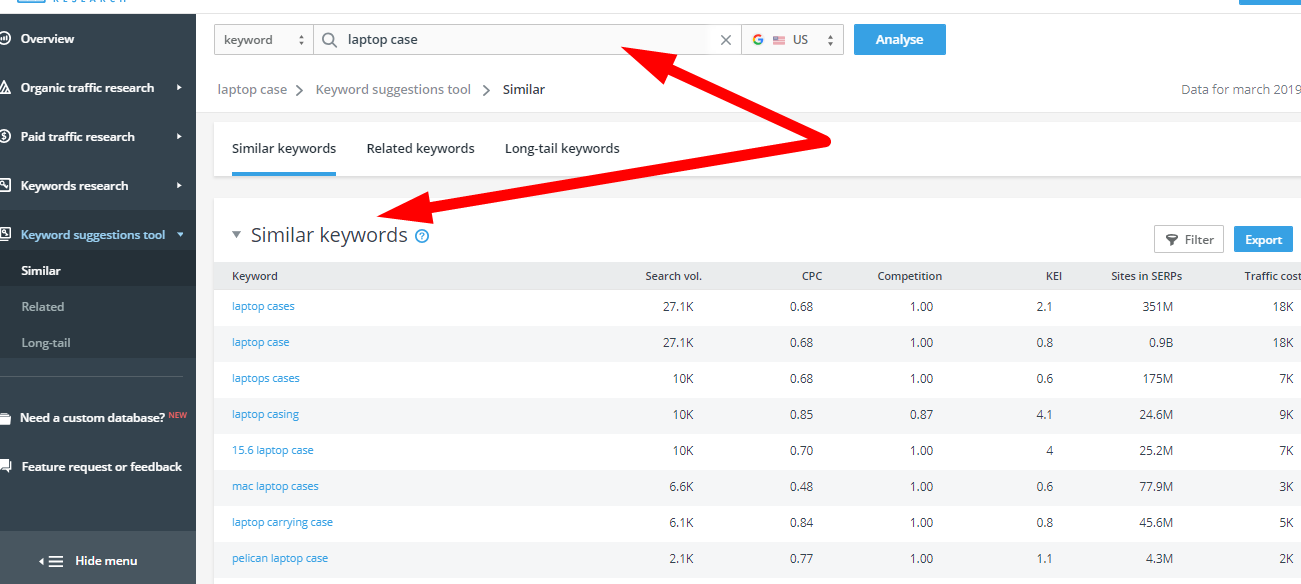This screenshot has height=584, width=1301.
Task: Clear the search field with X icon
Action: (x=726, y=40)
